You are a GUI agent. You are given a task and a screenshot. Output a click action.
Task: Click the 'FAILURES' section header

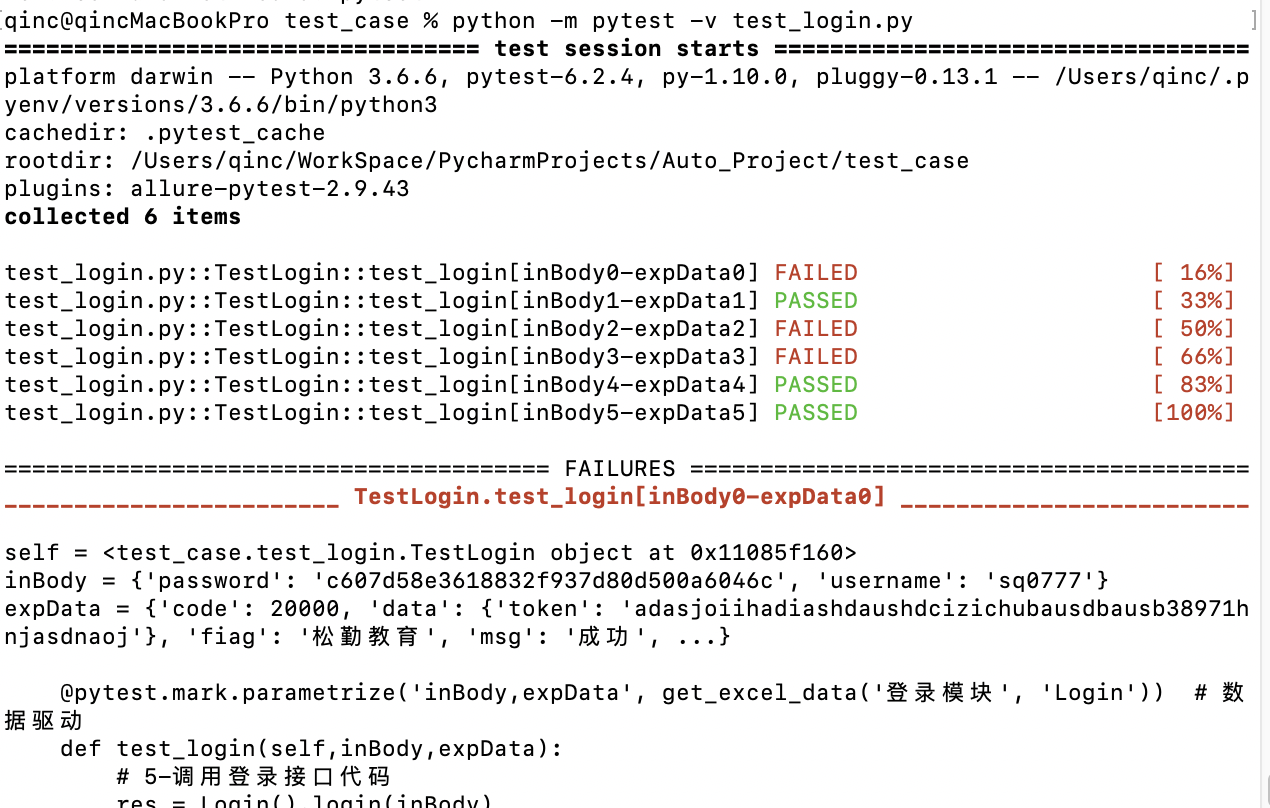(x=620, y=469)
